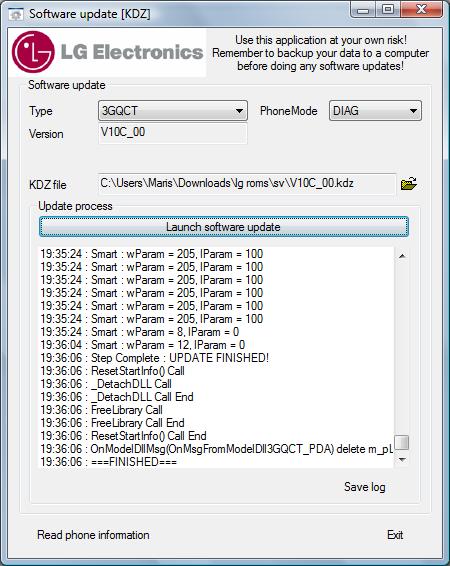
Task: Open the PhoneMode dropdown showing DIAG
Action: tap(375, 110)
